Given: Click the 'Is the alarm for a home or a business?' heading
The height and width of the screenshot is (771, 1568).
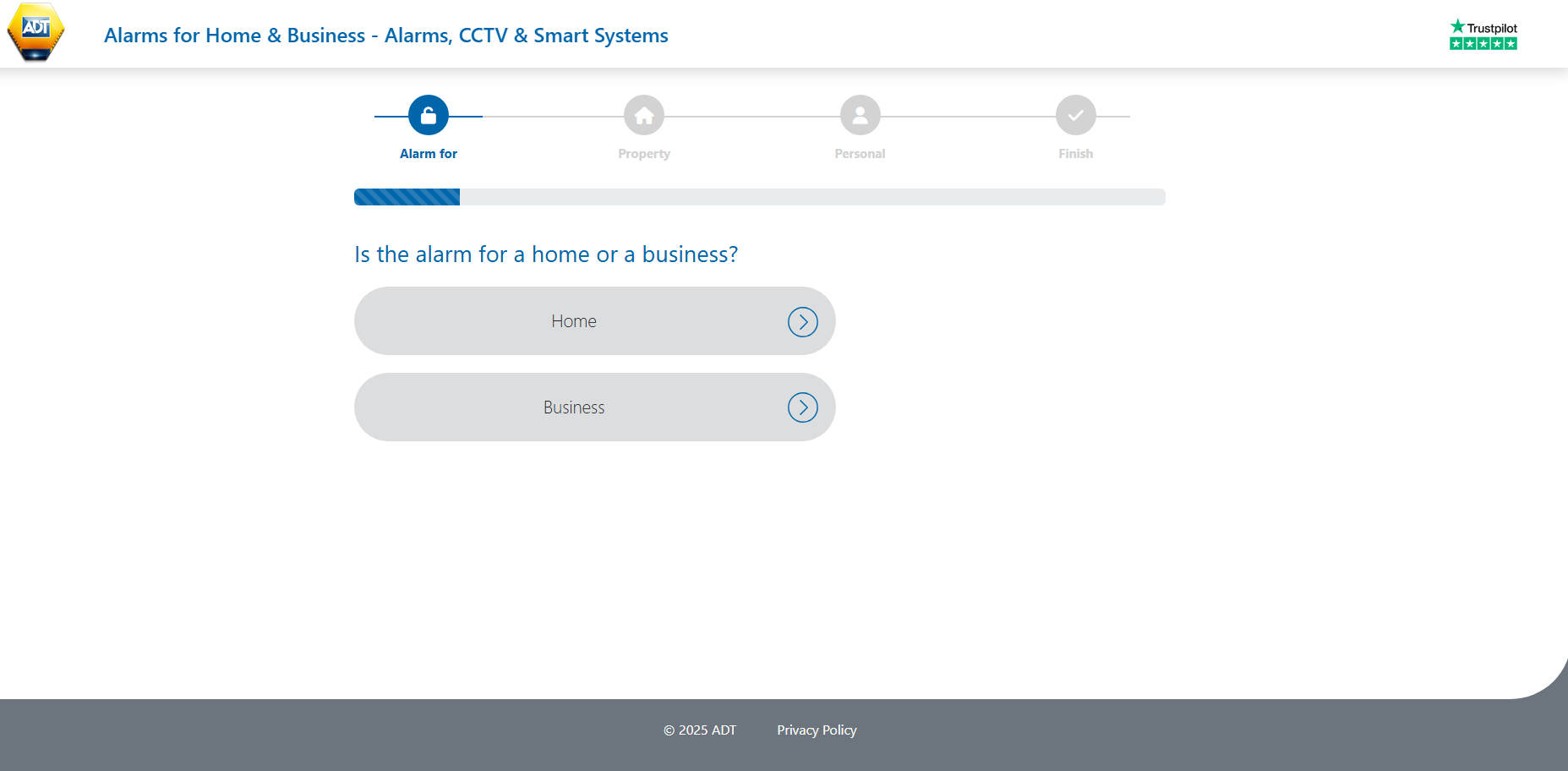Looking at the screenshot, I should [546, 254].
